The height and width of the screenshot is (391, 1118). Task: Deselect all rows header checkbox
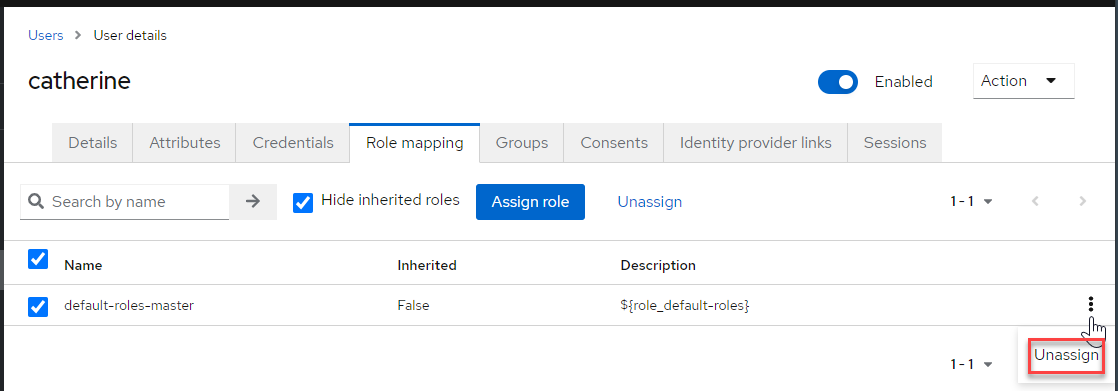(x=38, y=258)
